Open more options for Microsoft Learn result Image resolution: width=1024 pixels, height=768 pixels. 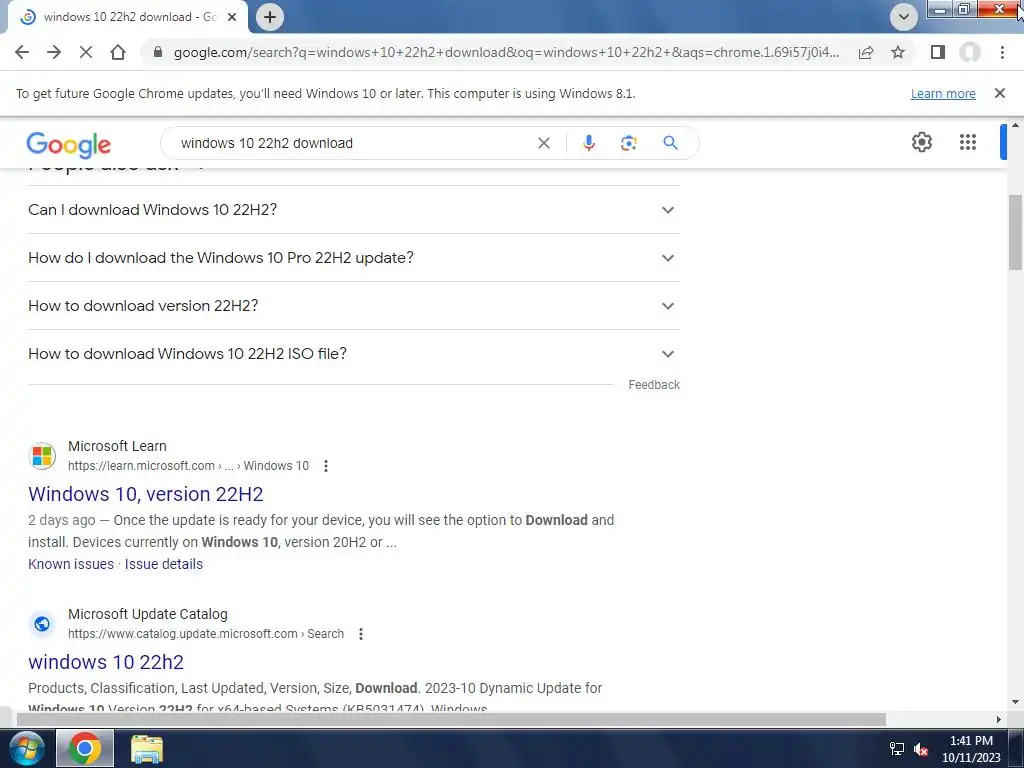(326, 466)
